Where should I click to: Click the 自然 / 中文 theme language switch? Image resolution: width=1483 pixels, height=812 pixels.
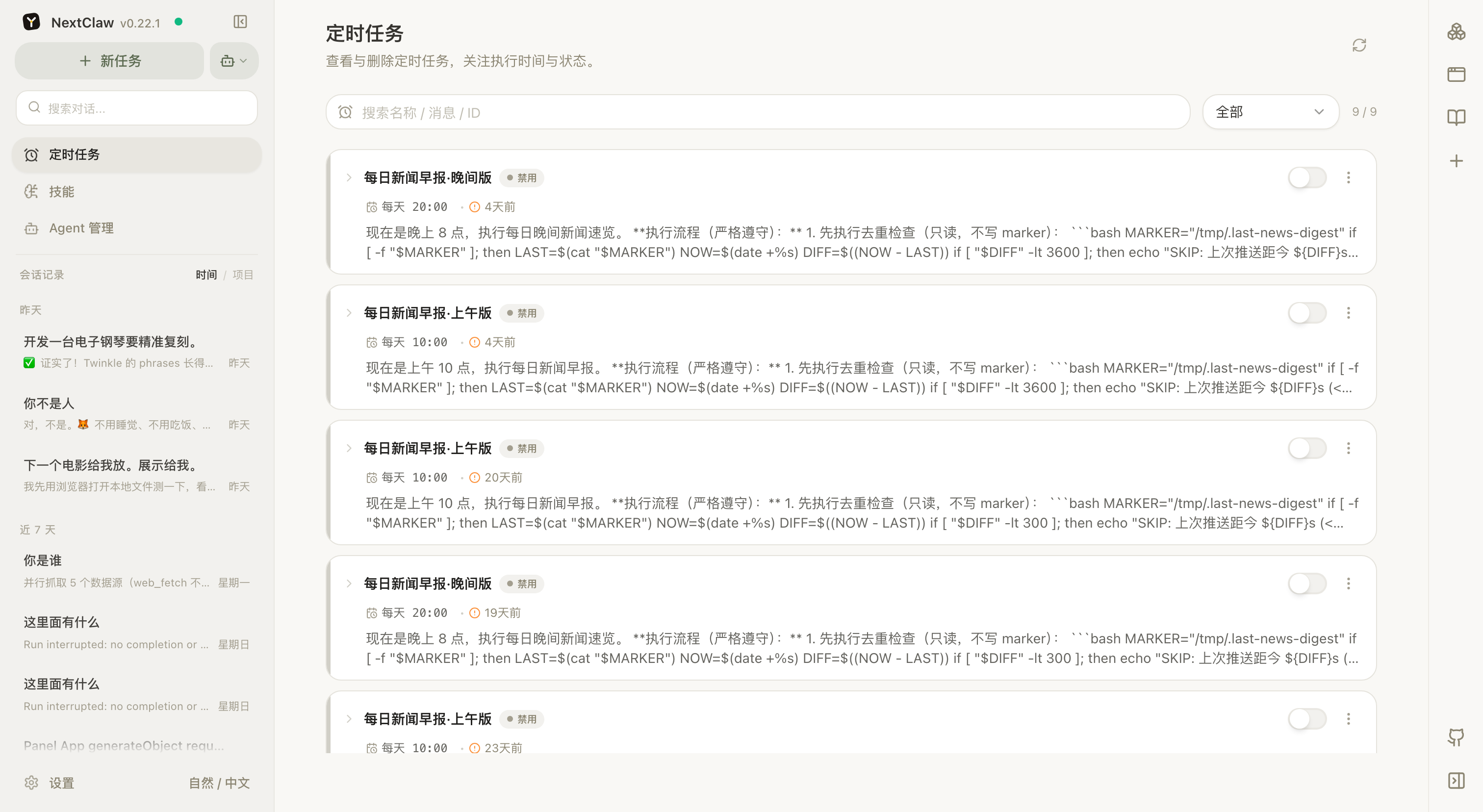pos(219,783)
